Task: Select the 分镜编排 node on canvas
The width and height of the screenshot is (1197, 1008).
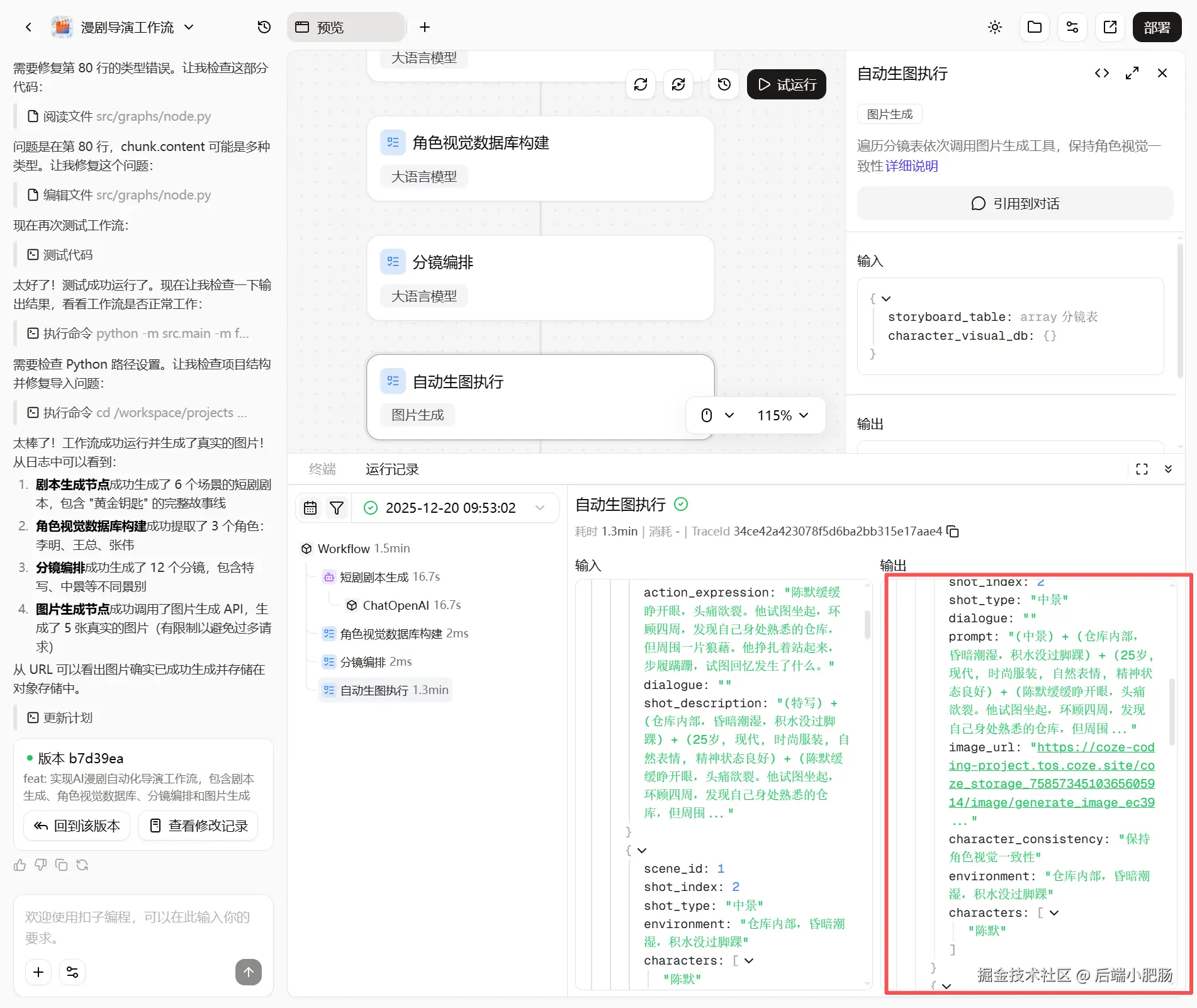Action: pyautogui.click(x=541, y=278)
